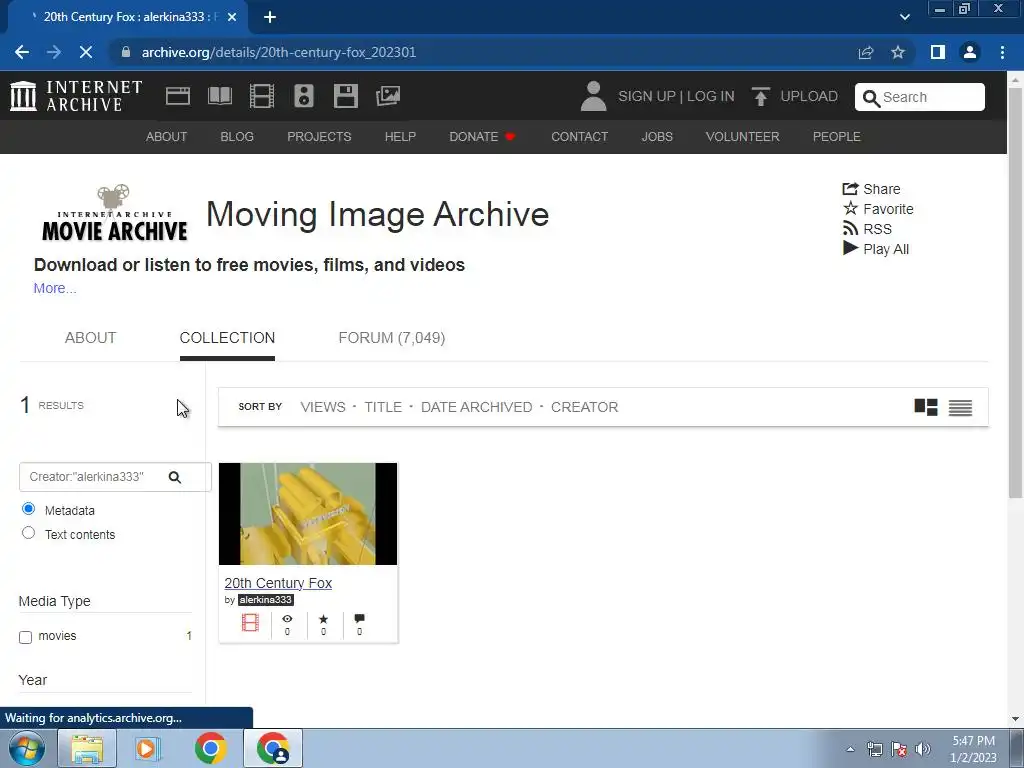Click the More... link
Image resolution: width=1024 pixels, height=768 pixels.
[x=55, y=288]
